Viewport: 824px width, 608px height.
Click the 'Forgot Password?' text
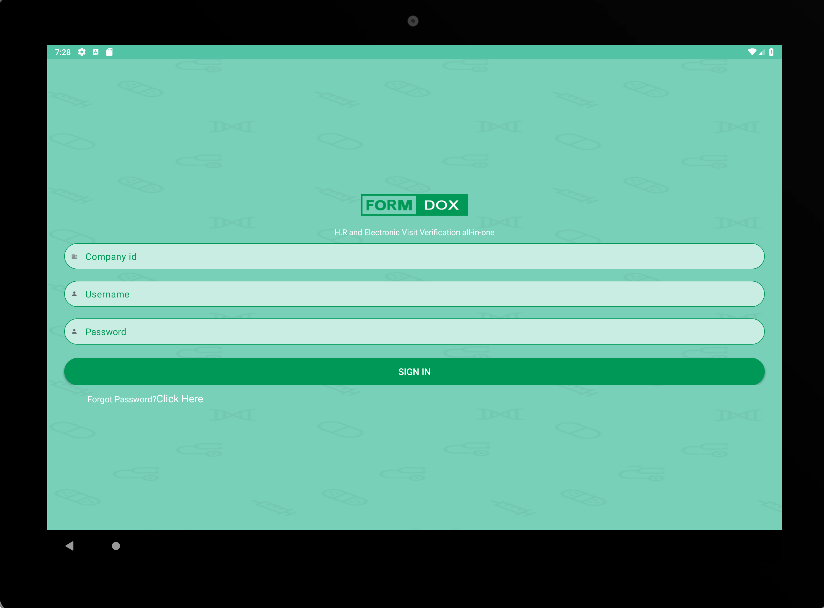coord(122,399)
